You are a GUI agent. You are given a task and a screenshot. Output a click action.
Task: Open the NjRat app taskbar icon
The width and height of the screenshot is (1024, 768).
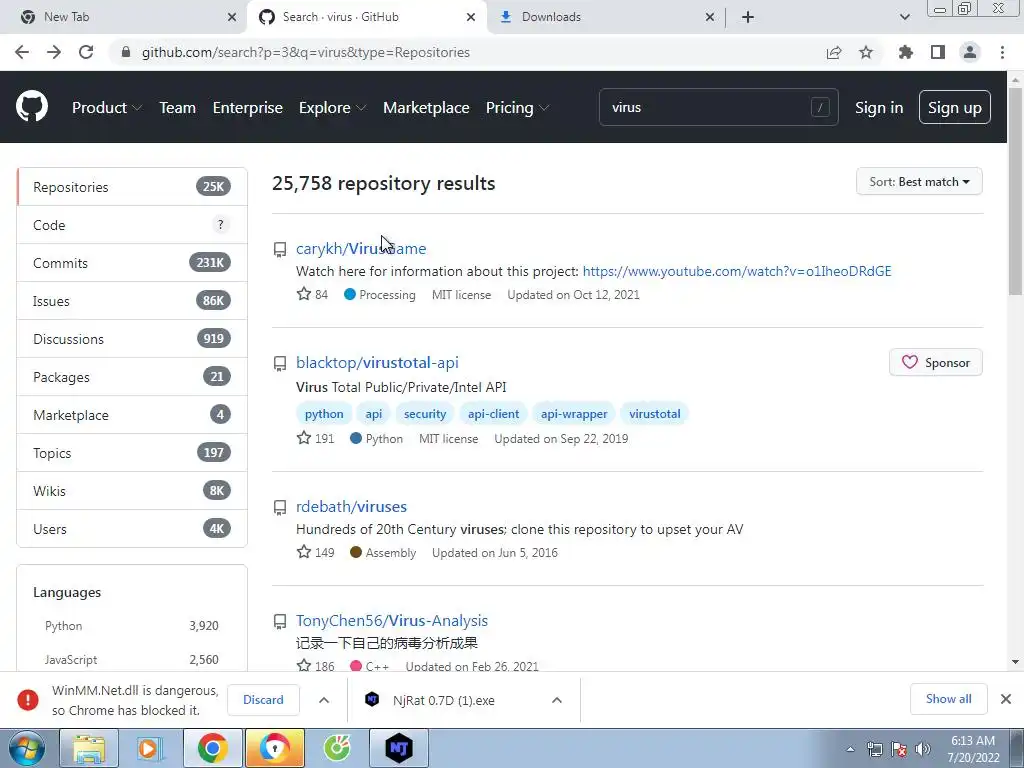coord(399,748)
